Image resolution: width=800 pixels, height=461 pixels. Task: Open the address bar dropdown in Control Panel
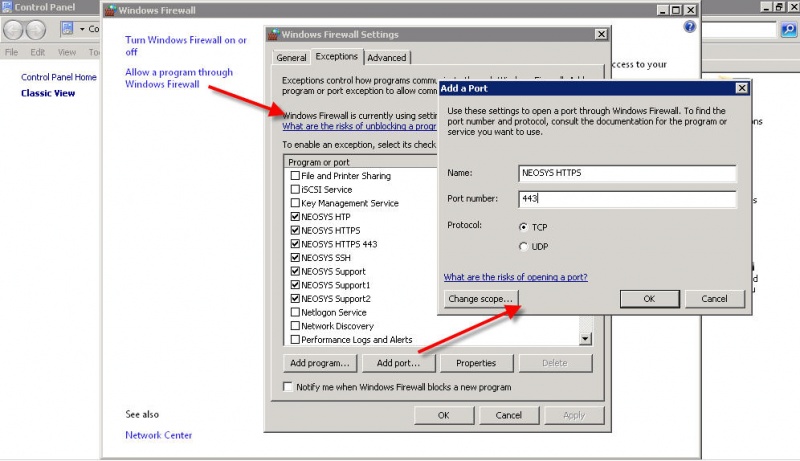(82, 29)
